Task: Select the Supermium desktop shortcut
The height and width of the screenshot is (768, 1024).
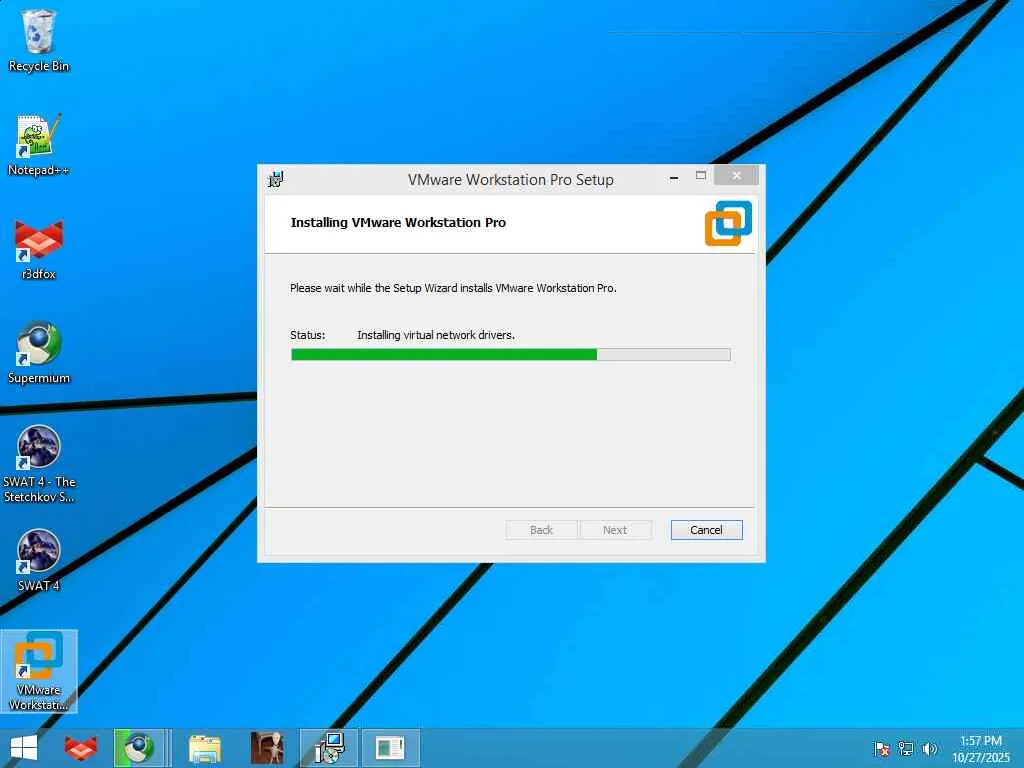Action: [39, 353]
